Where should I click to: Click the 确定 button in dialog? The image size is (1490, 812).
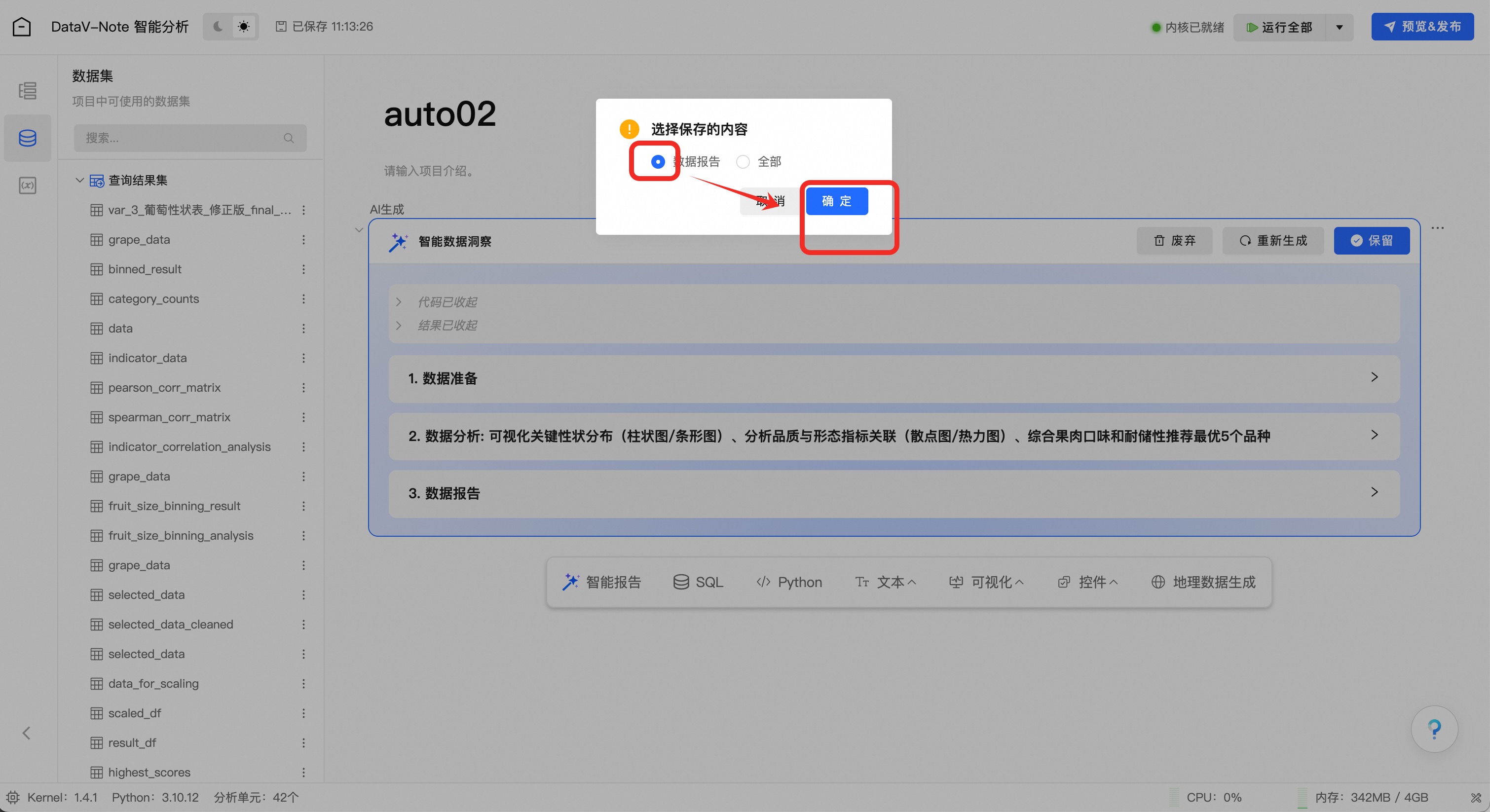tap(836, 201)
